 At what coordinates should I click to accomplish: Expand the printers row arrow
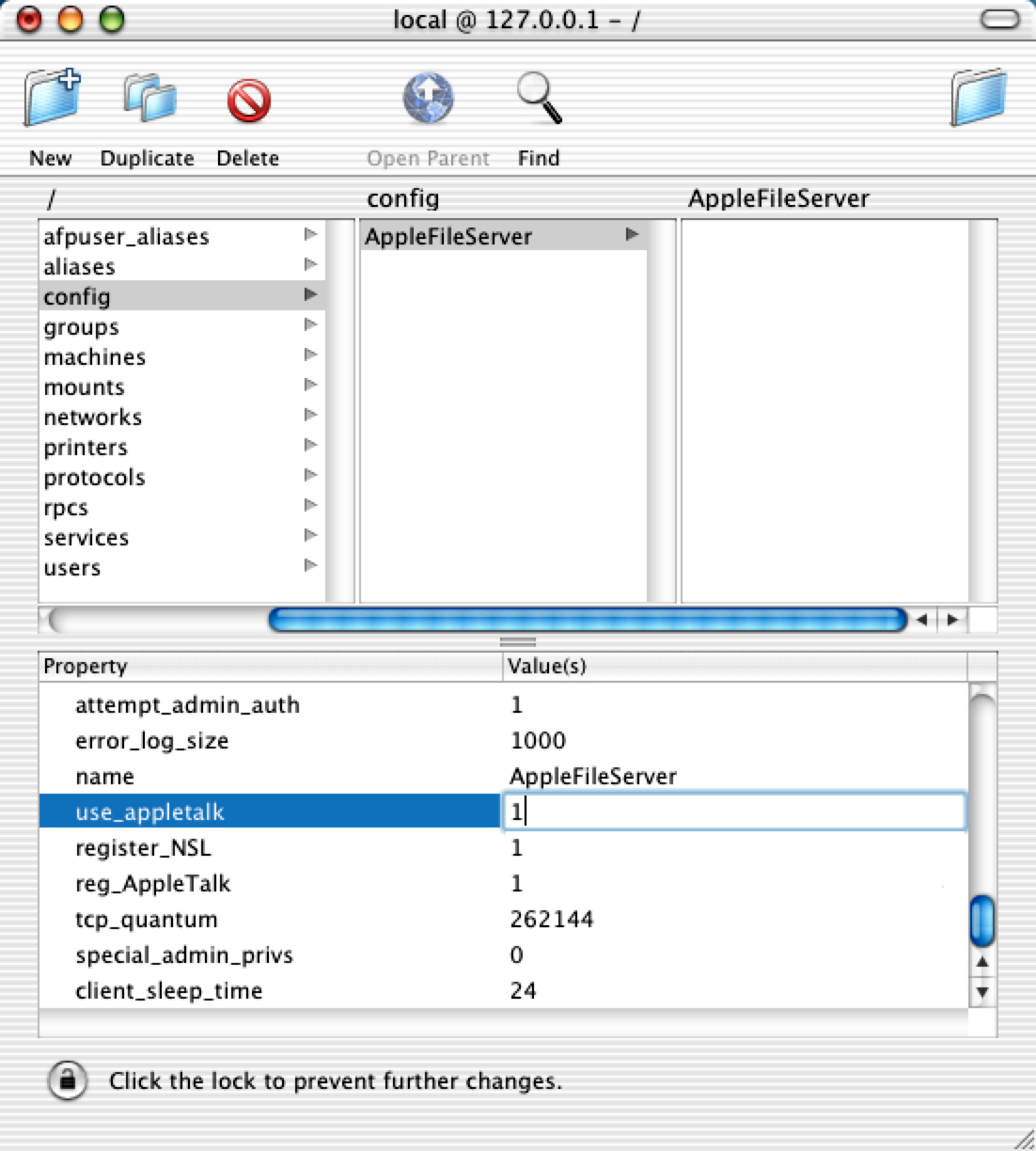310,445
